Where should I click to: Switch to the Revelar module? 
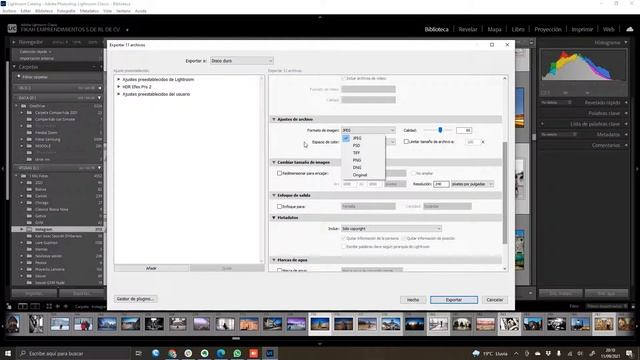[468, 29]
